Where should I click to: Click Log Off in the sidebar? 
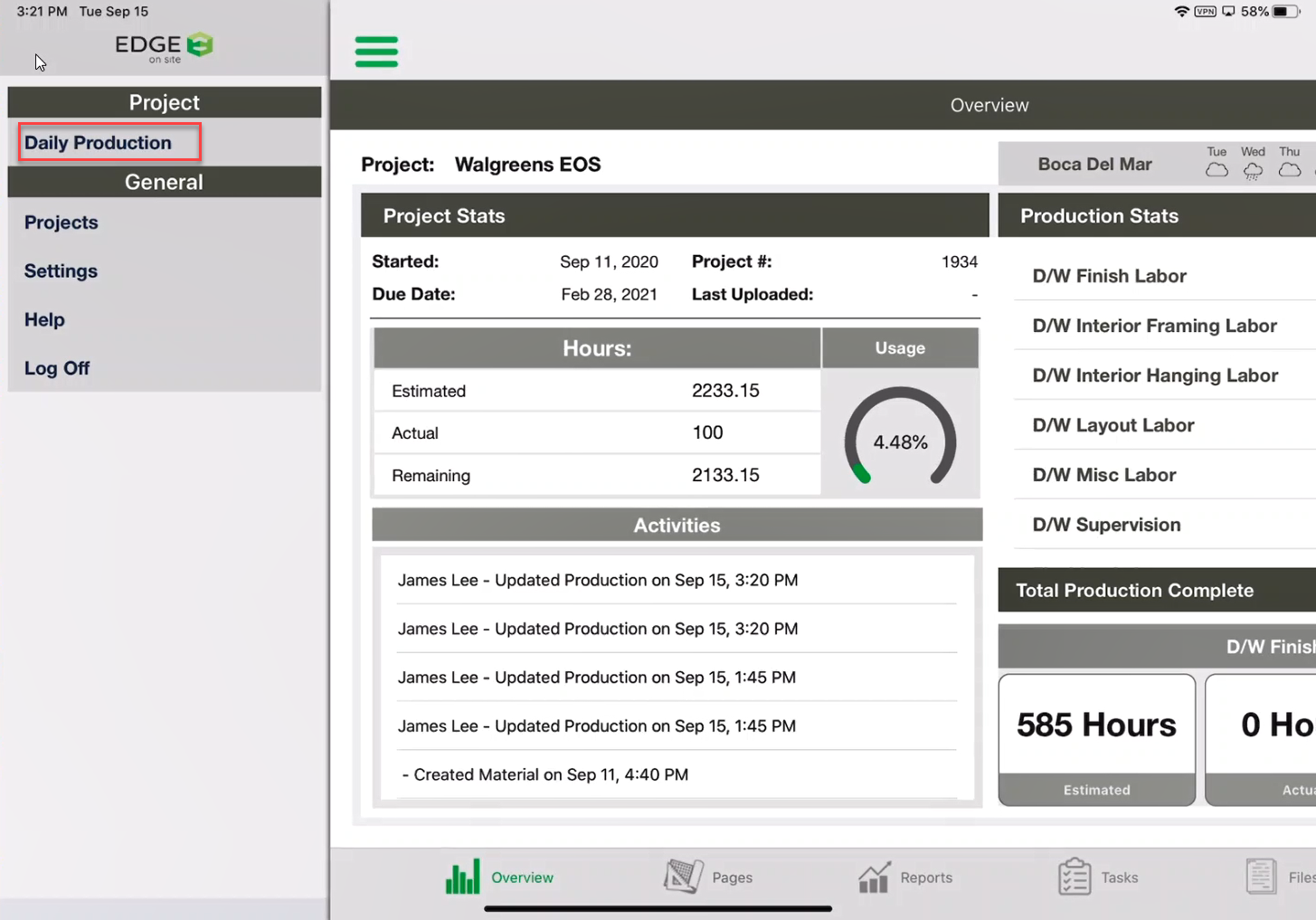(57, 368)
